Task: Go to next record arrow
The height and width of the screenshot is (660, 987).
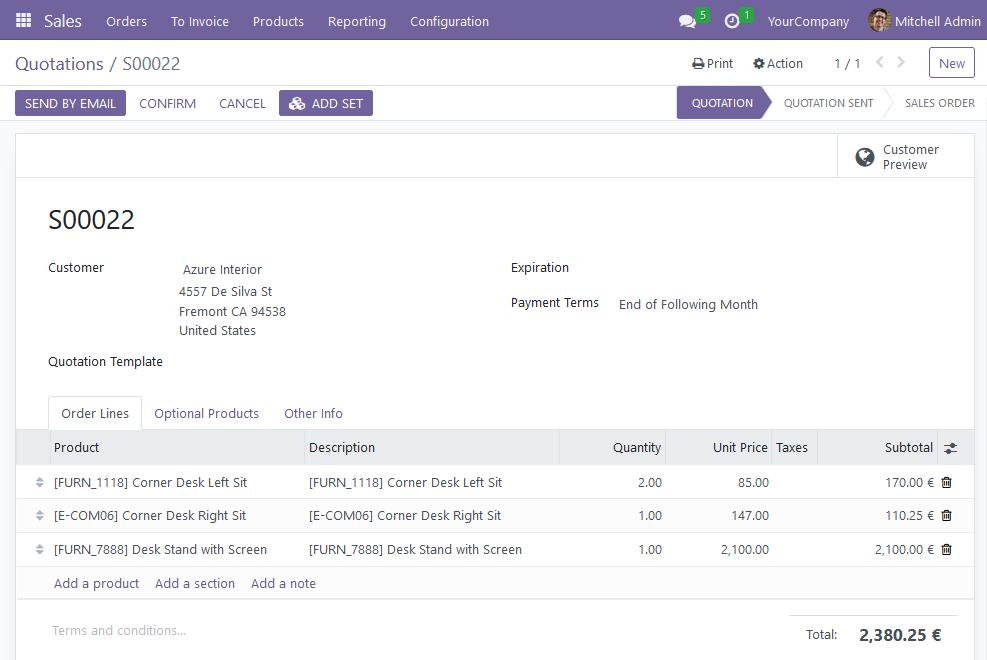Action: pyautogui.click(x=901, y=62)
